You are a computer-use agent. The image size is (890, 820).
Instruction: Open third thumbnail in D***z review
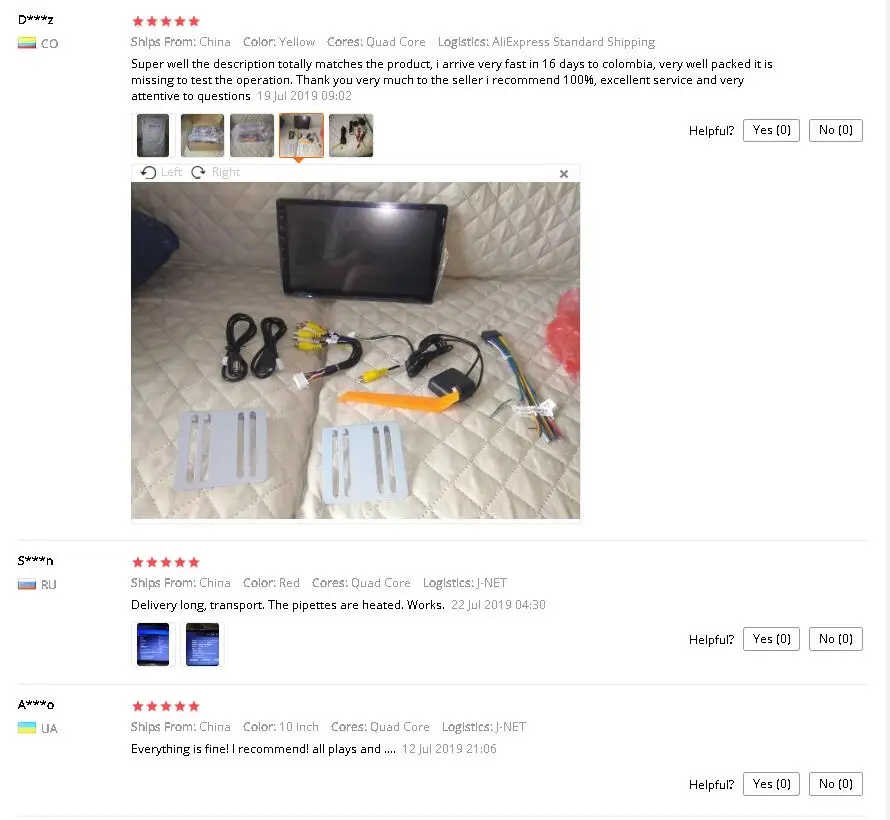pos(251,135)
